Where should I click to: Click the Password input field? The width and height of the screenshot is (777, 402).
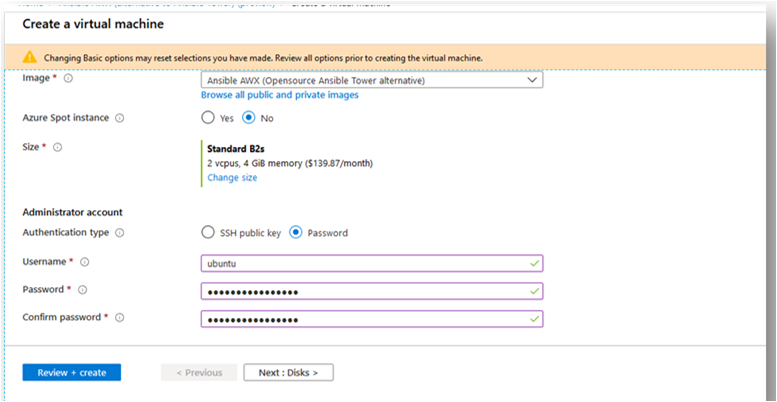(372, 291)
